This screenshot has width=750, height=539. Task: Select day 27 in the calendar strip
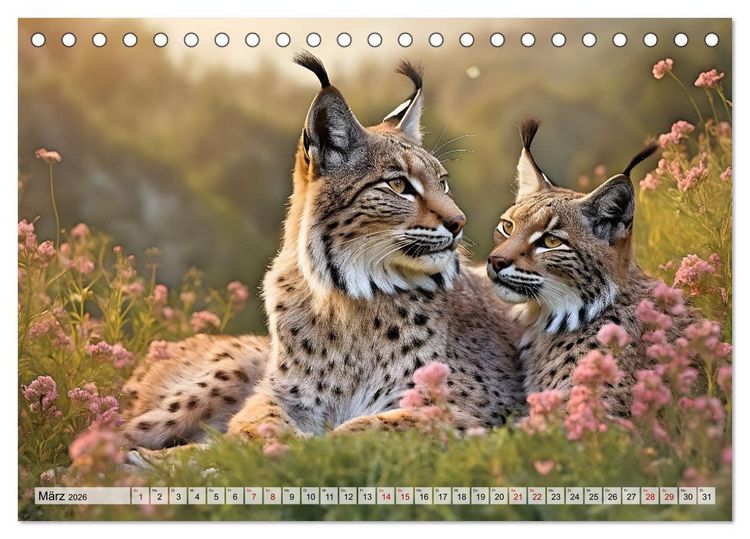pos(631,496)
